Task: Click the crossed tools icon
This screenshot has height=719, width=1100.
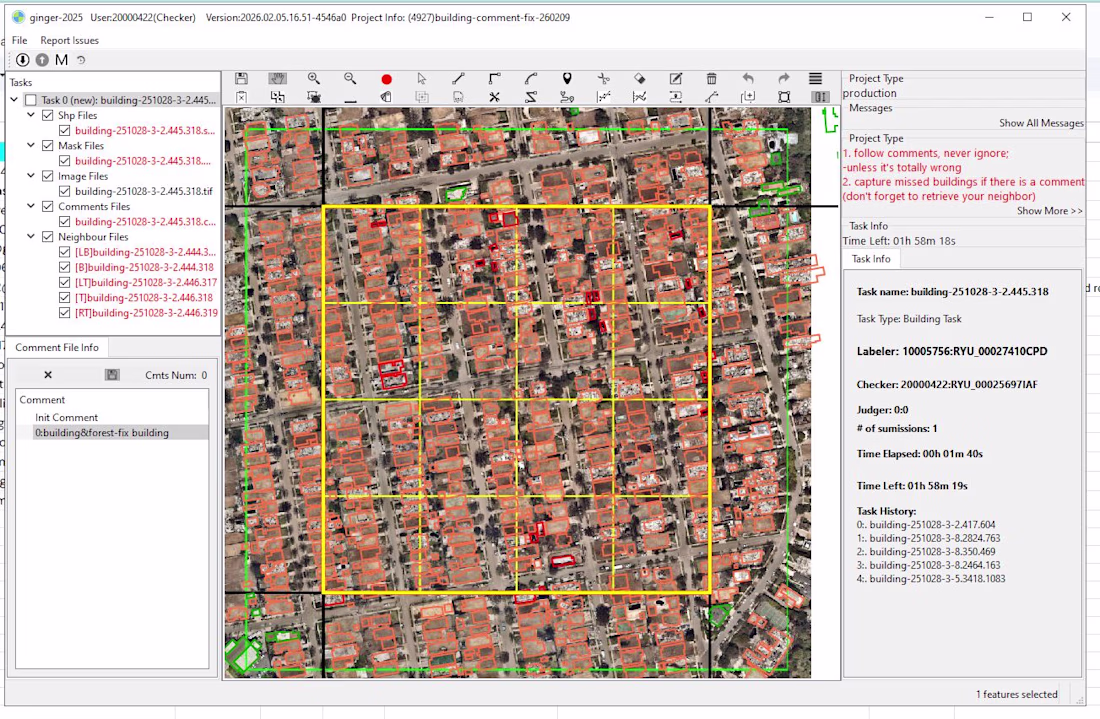Action: coord(495,97)
